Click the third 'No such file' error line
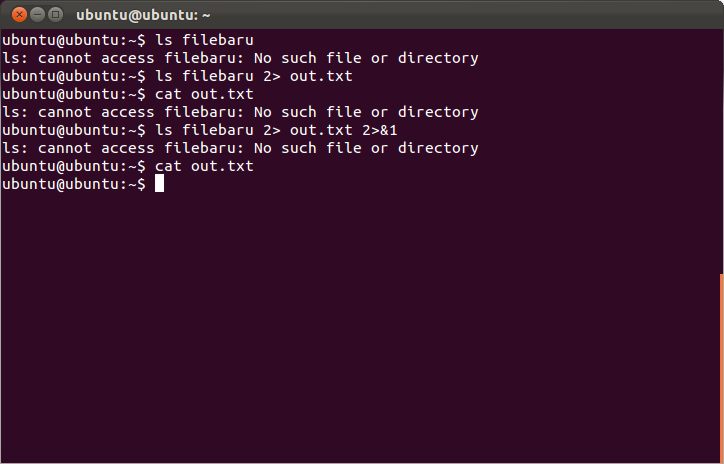724x464 pixels. pyautogui.click(x=241, y=148)
